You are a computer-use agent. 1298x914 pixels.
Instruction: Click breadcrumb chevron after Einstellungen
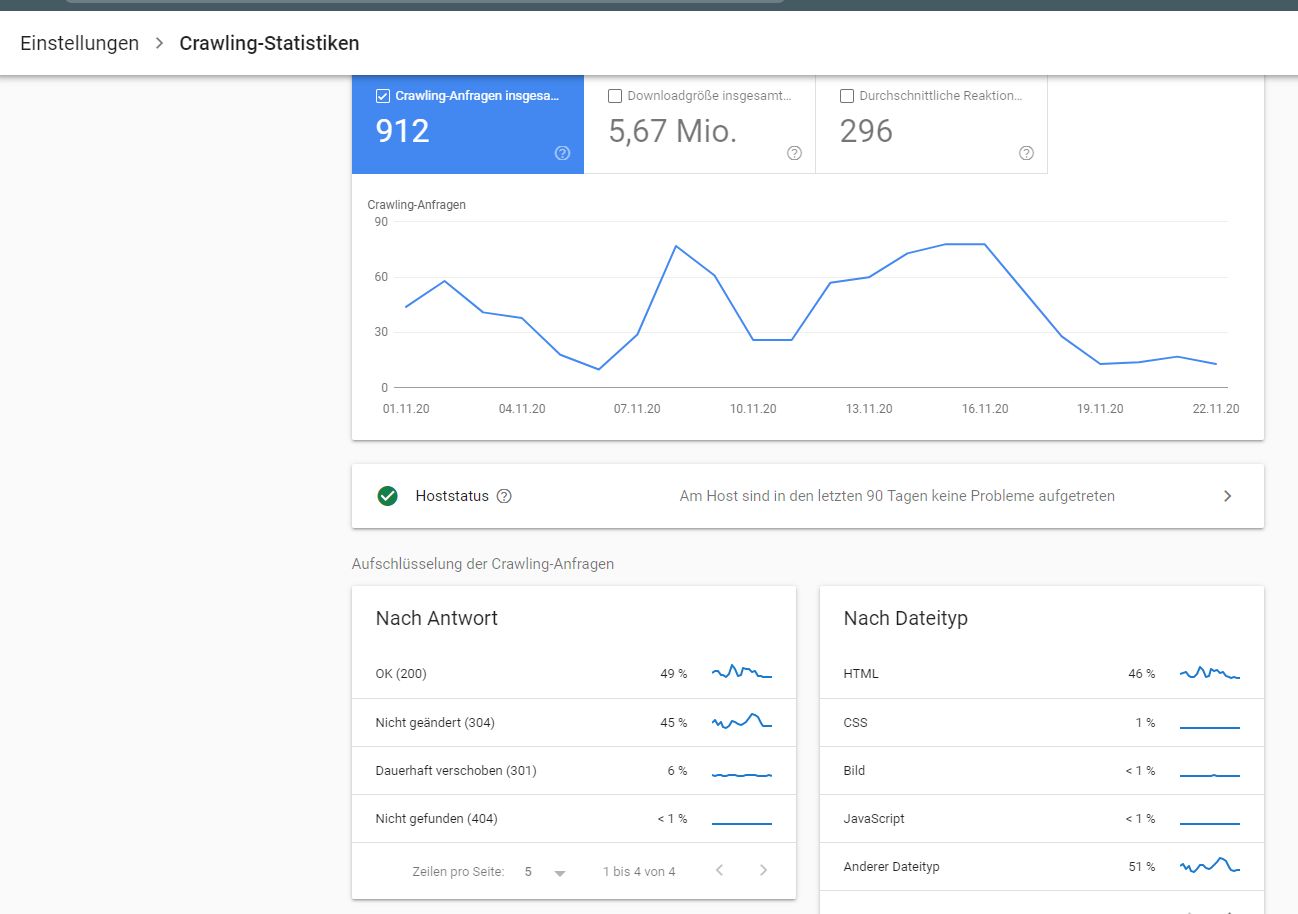[159, 43]
